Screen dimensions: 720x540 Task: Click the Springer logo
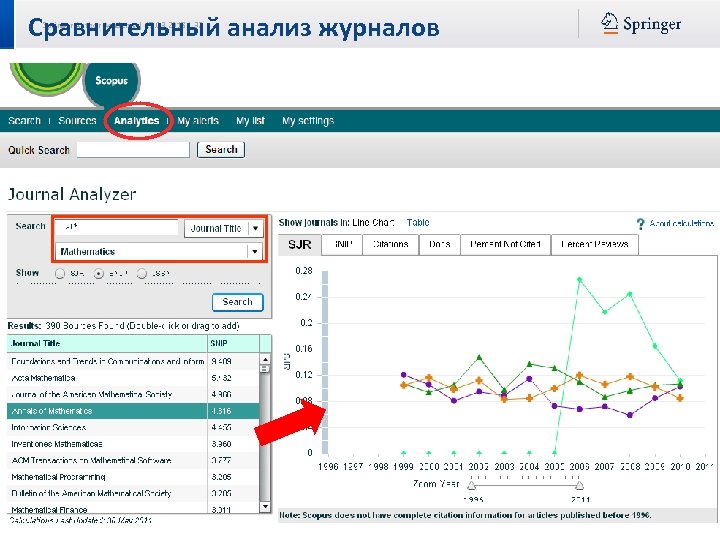tap(641, 23)
